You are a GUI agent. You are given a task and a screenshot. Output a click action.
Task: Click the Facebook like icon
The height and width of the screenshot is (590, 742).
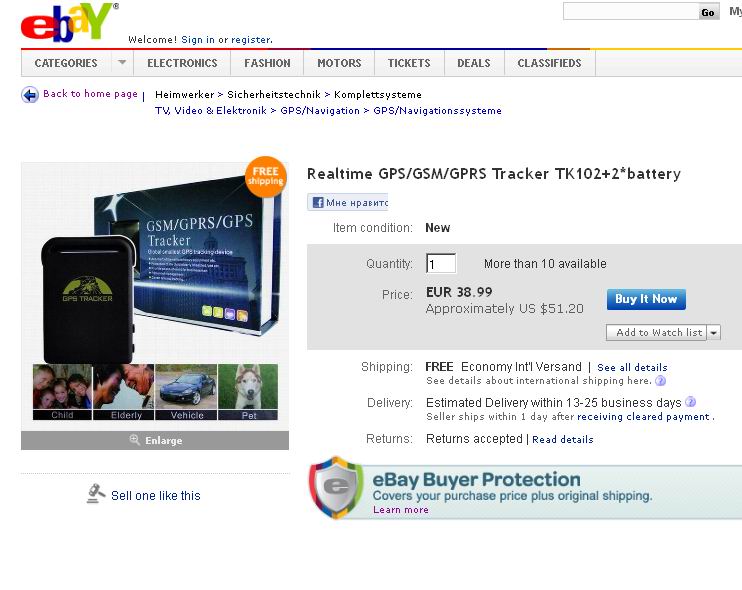point(318,203)
